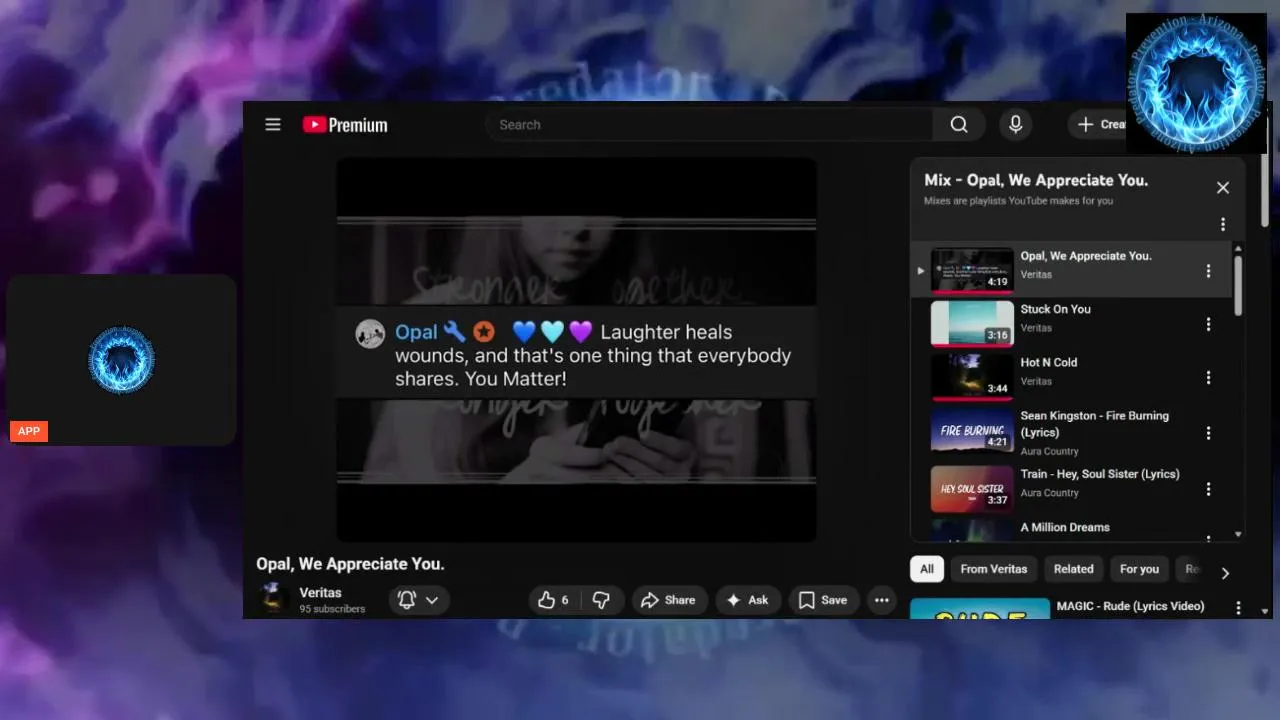Open the Veritas channel avatar
The image size is (1280, 720).
pyautogui.click(x=272, y=599)
